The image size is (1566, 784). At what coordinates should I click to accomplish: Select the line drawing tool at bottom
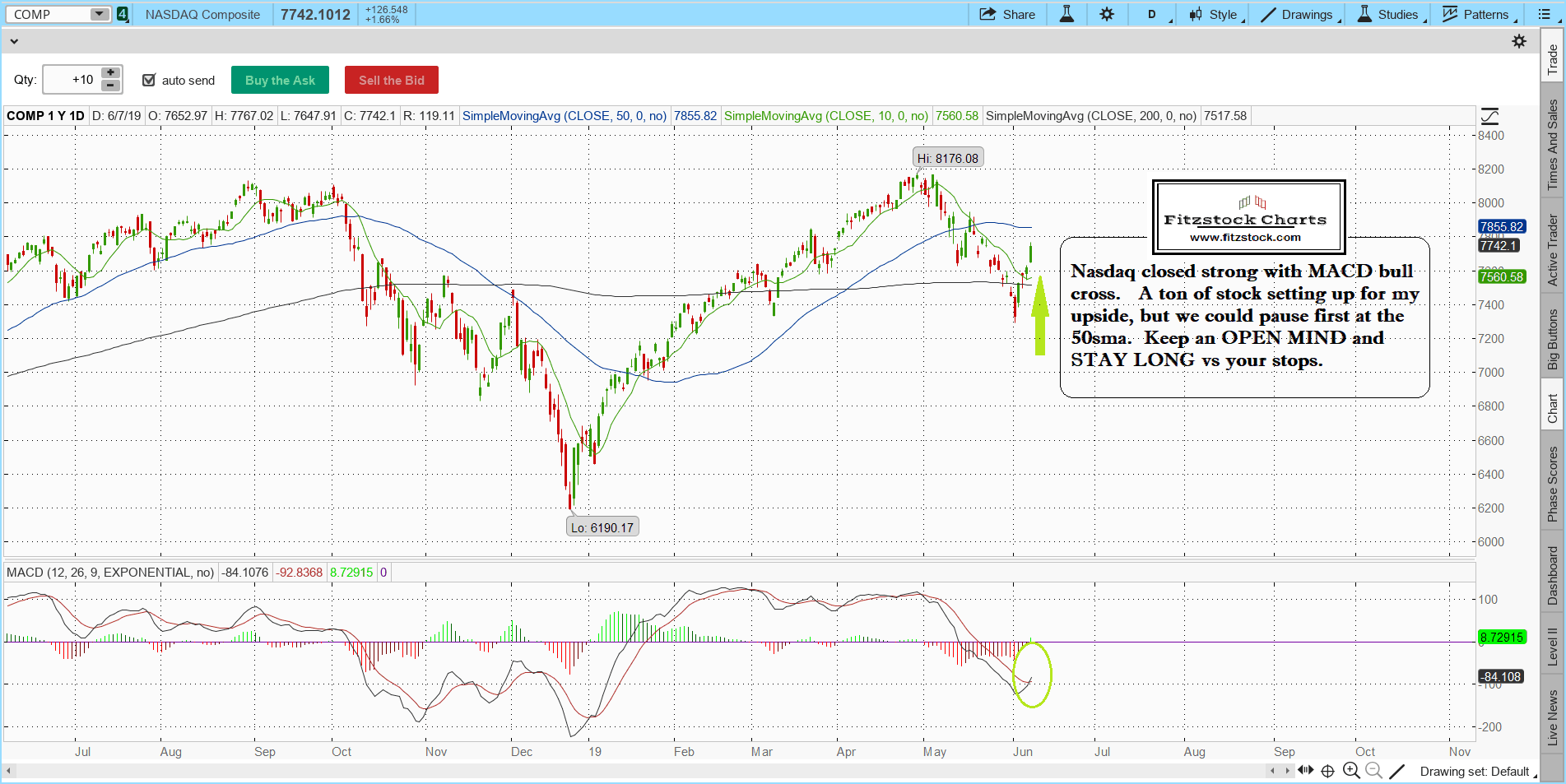tap(1397, 771)
